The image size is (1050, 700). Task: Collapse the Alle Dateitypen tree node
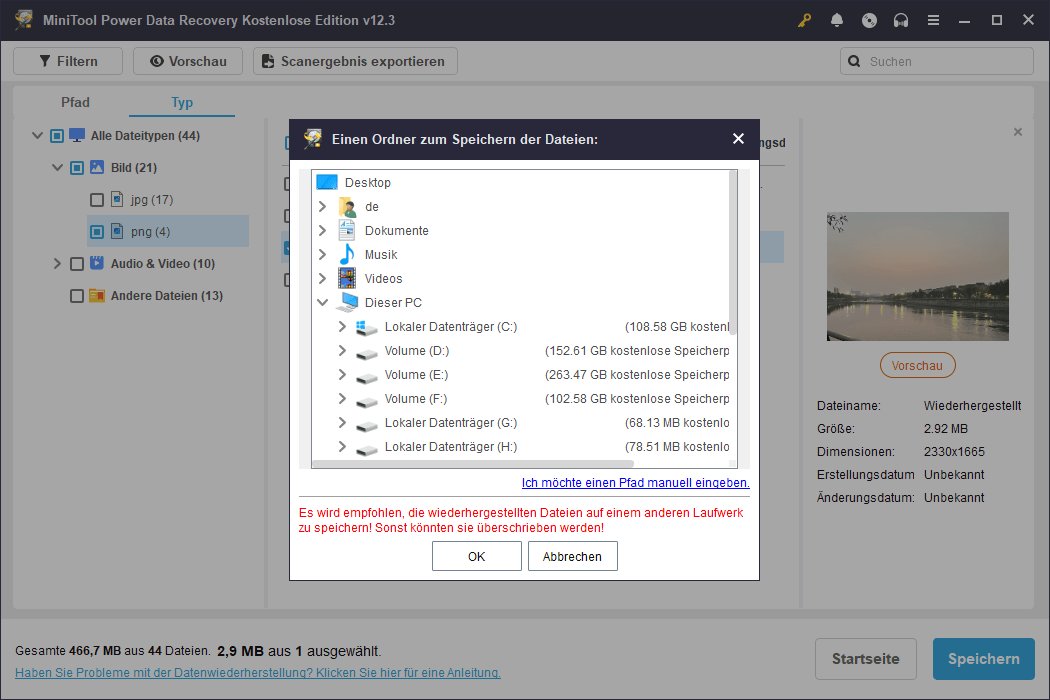click(x=38, y=135)
